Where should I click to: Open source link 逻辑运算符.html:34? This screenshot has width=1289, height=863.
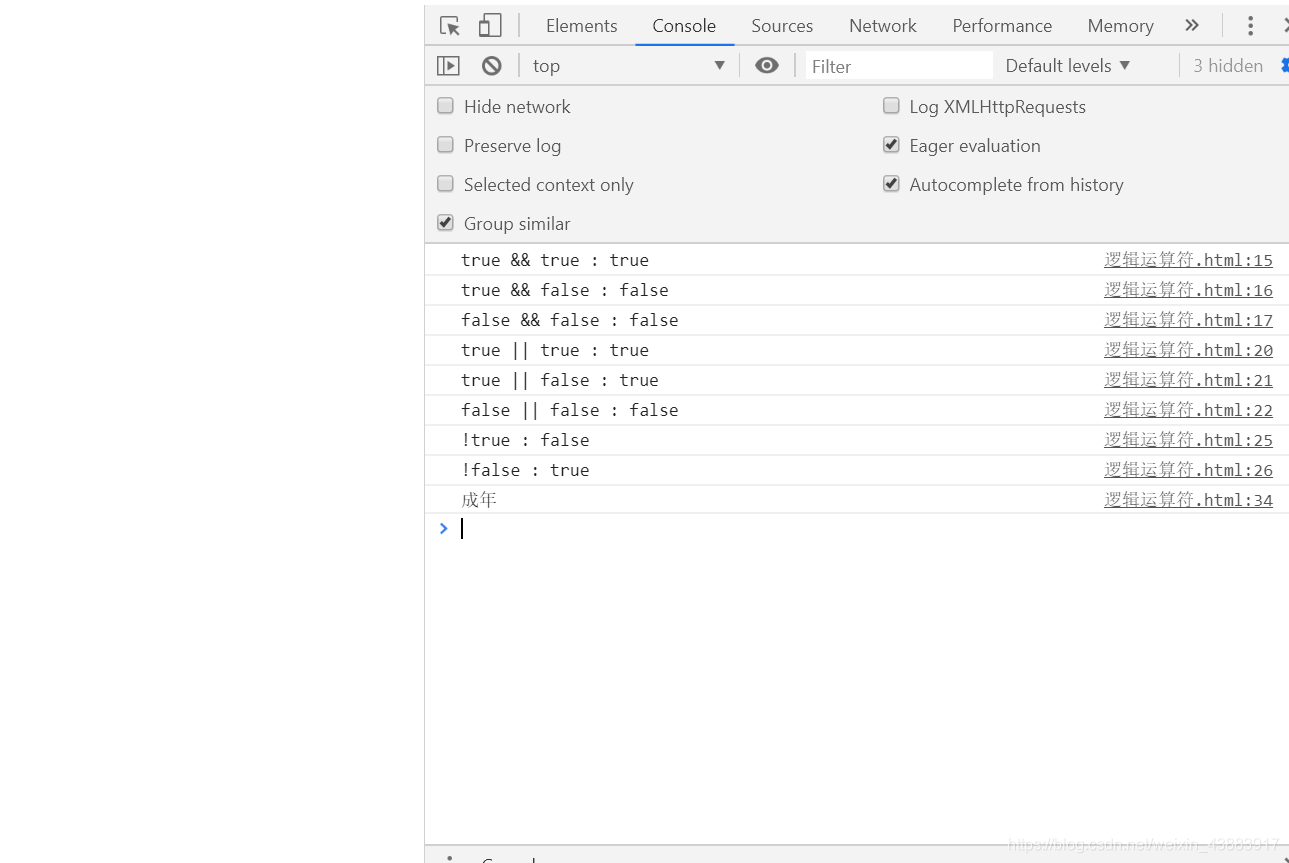click(x=1188, y=500)
